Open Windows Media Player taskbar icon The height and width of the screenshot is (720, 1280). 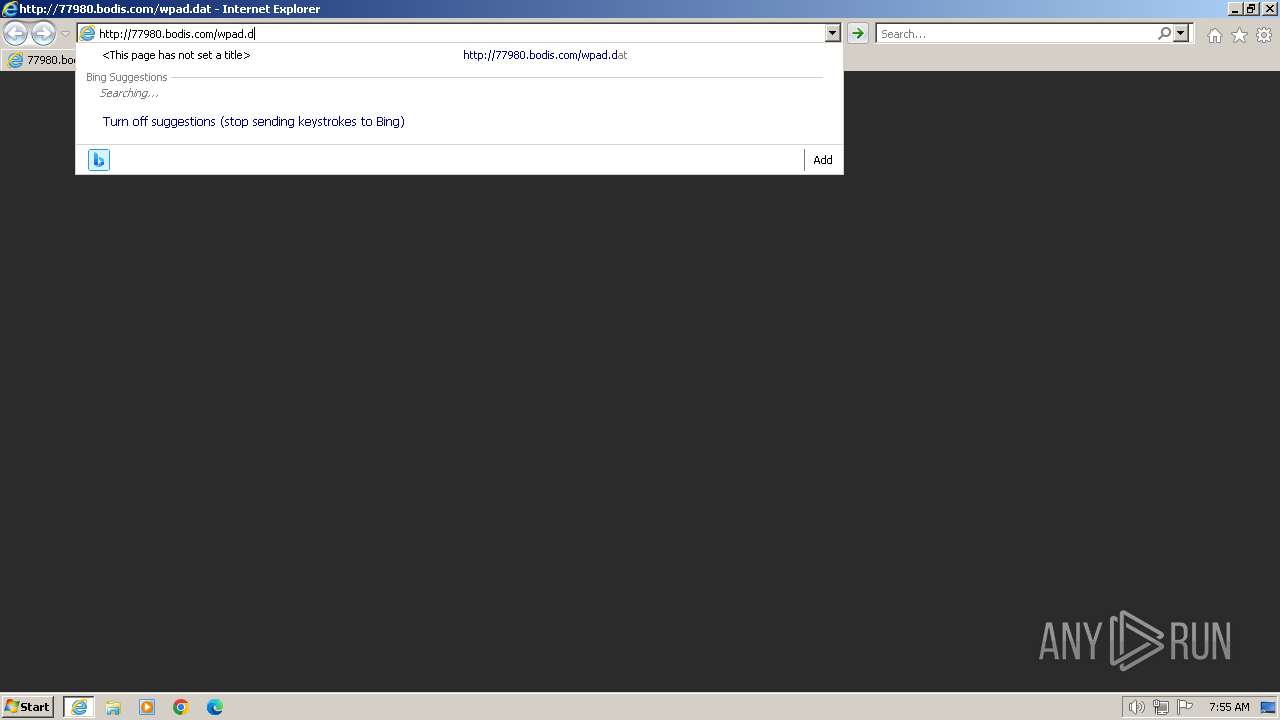147,707
